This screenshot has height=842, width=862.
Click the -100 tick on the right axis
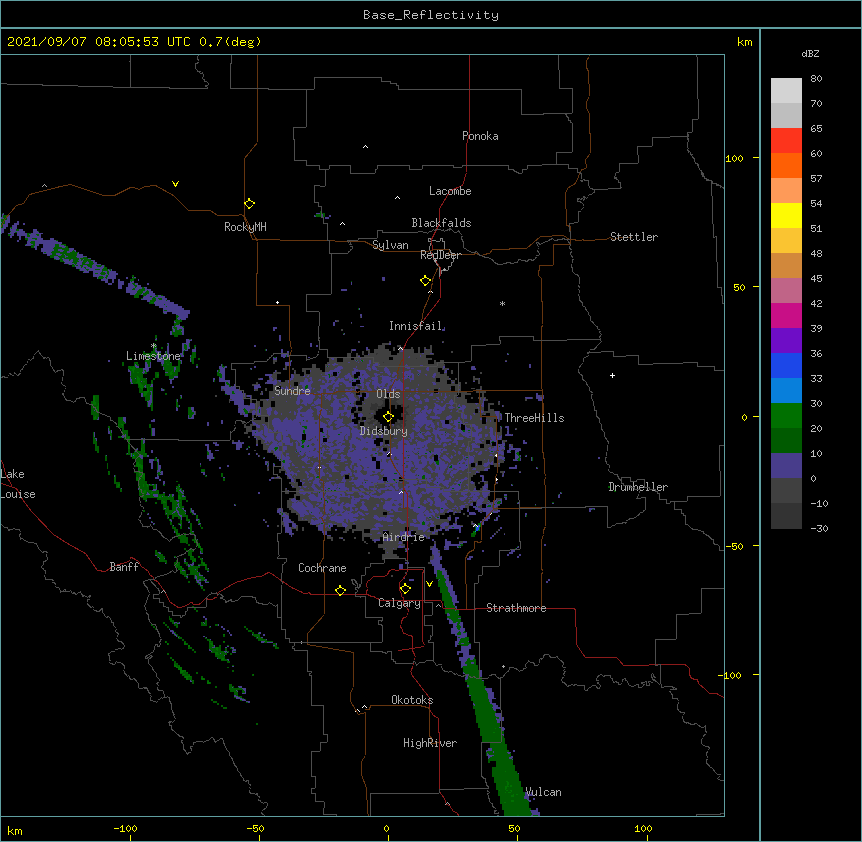point(731,675)
